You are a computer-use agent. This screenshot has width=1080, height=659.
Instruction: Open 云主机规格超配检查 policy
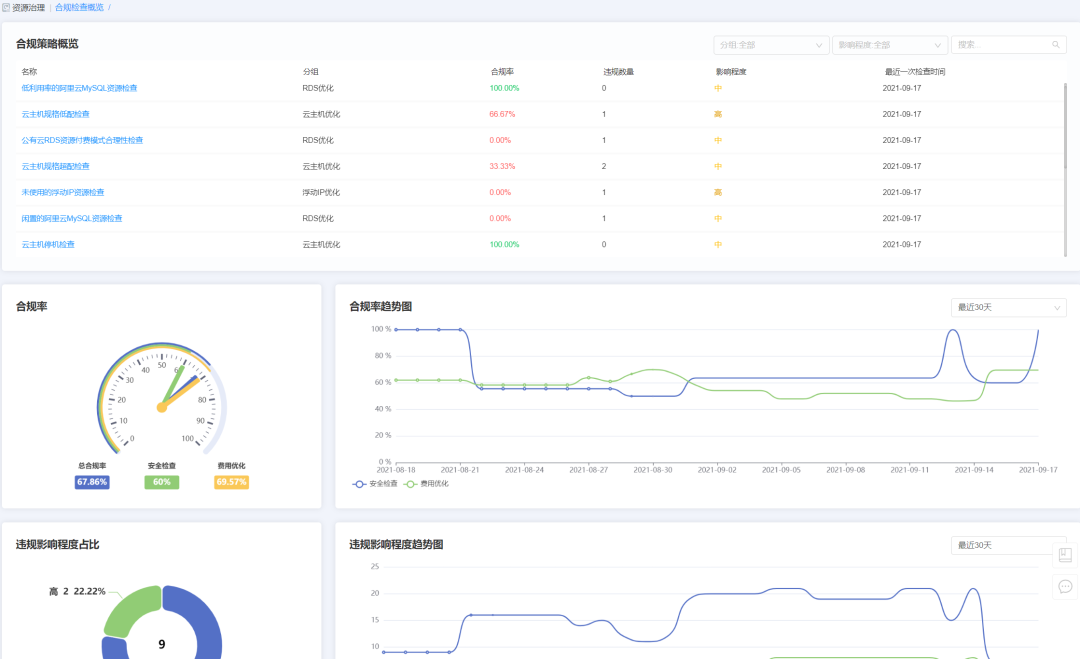[x=55, y=167]
